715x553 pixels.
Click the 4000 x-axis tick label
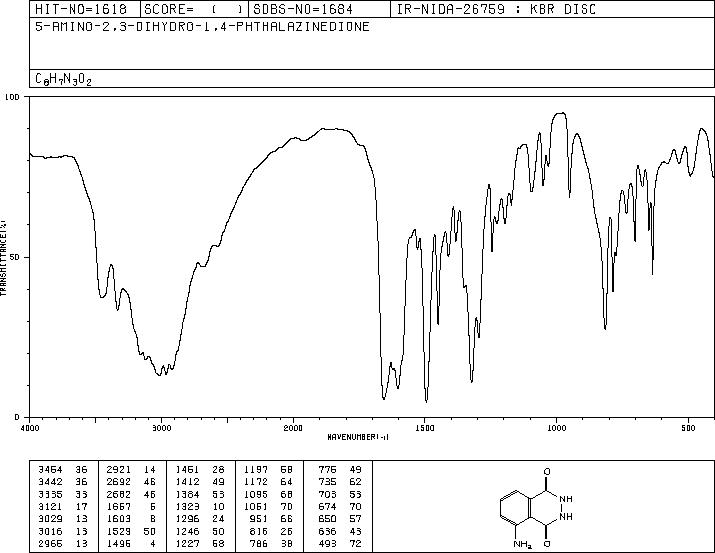[29, 428]
